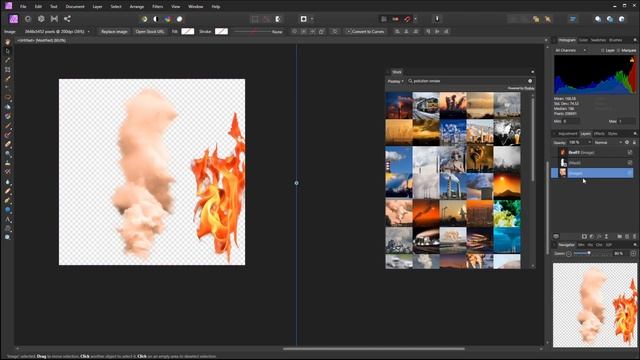
Task: Select the Move tool arrow
Action: coord(7,51)
